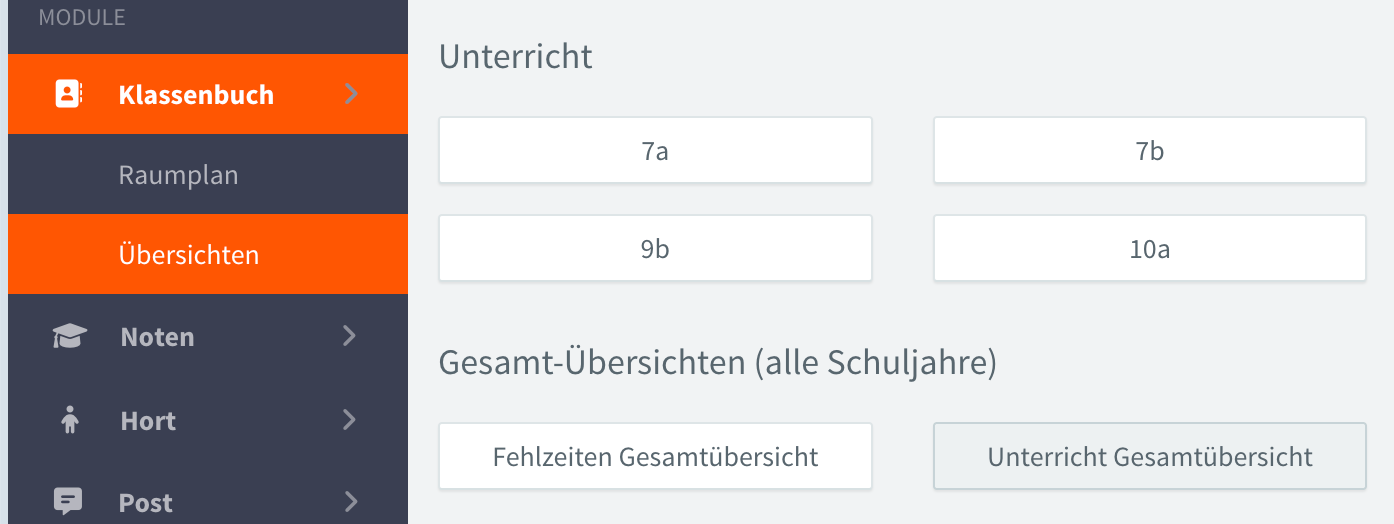Select the 9b class button
Viewport: 1394px width, 524px height.
pyautogui.click(x=655, y=249)
